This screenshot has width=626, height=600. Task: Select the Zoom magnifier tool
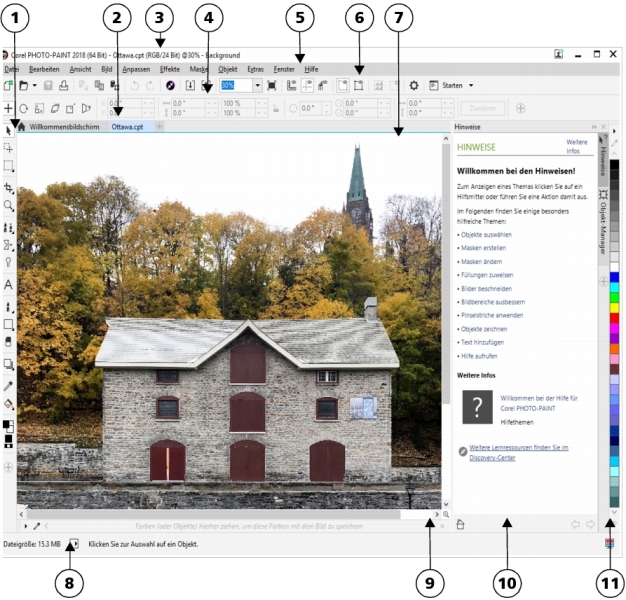[x=9, y=205]
